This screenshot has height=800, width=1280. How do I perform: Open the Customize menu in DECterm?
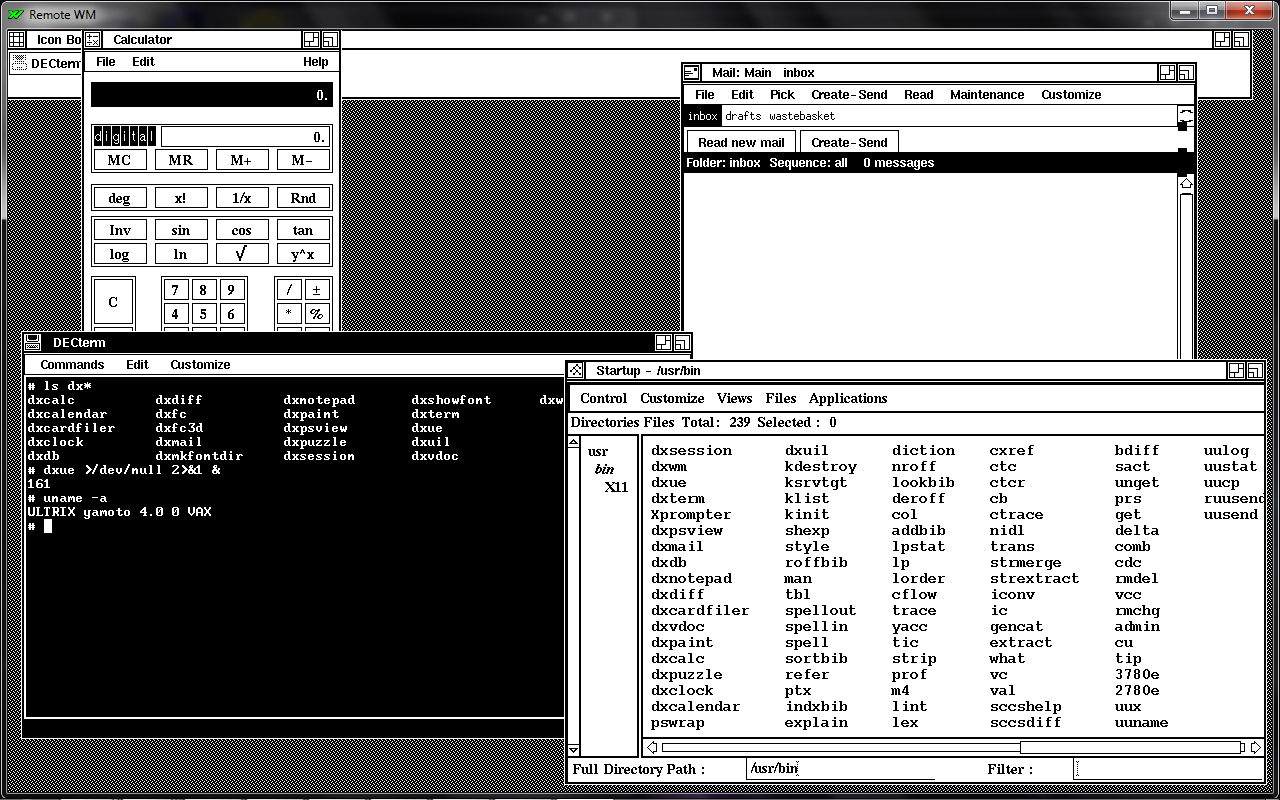coord(200,365)
